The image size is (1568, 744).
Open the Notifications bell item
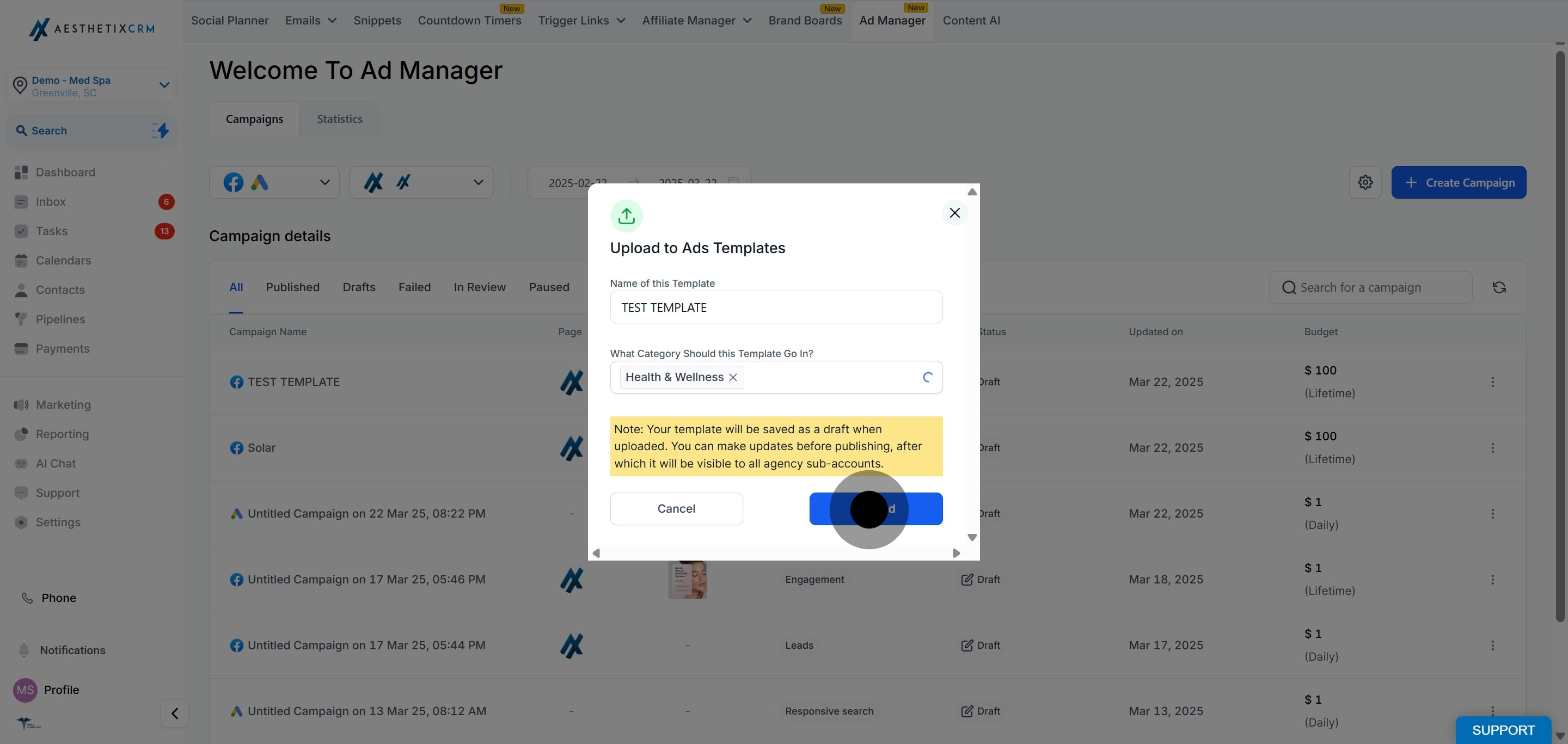[72, 650]
